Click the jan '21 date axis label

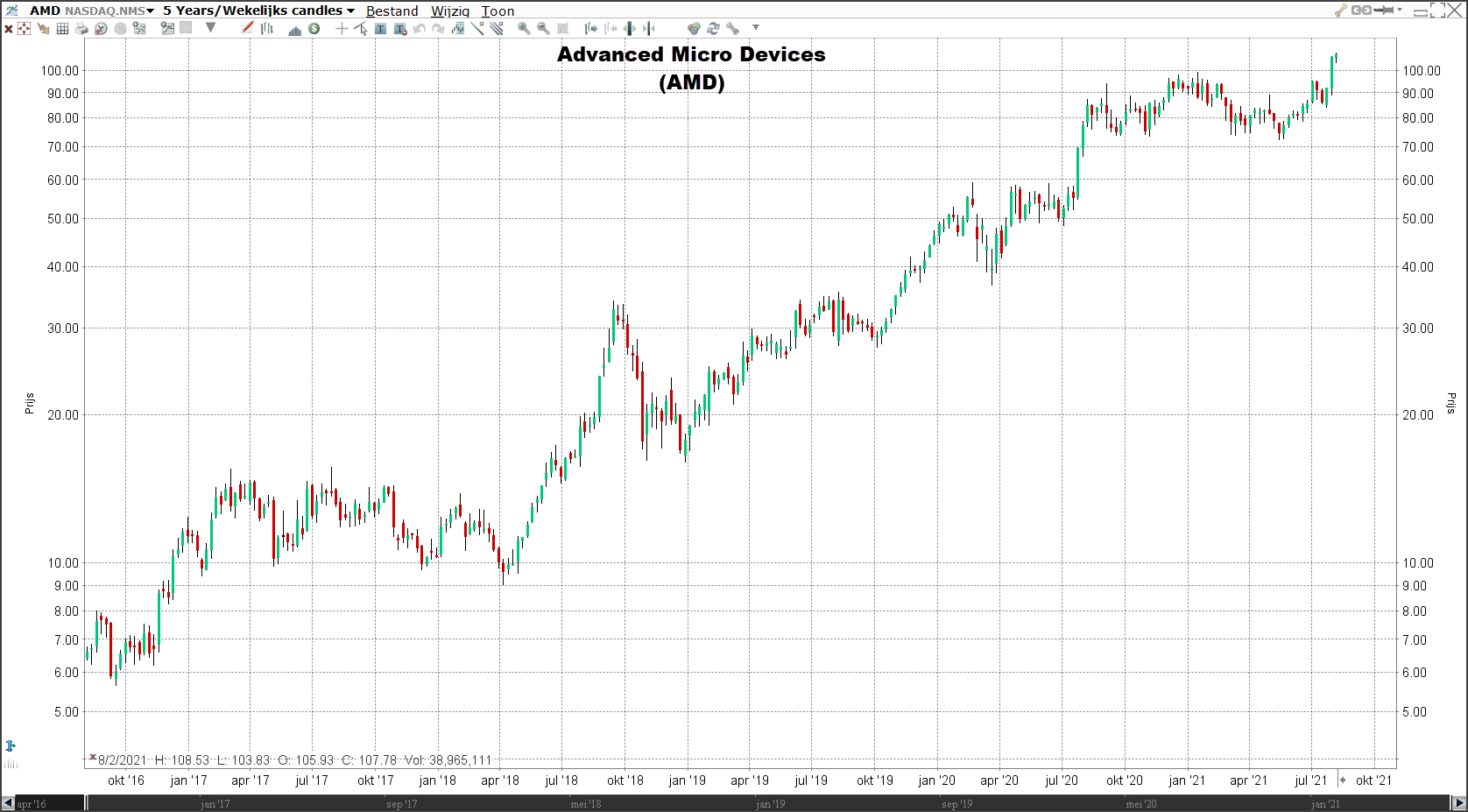(1187, 780)
